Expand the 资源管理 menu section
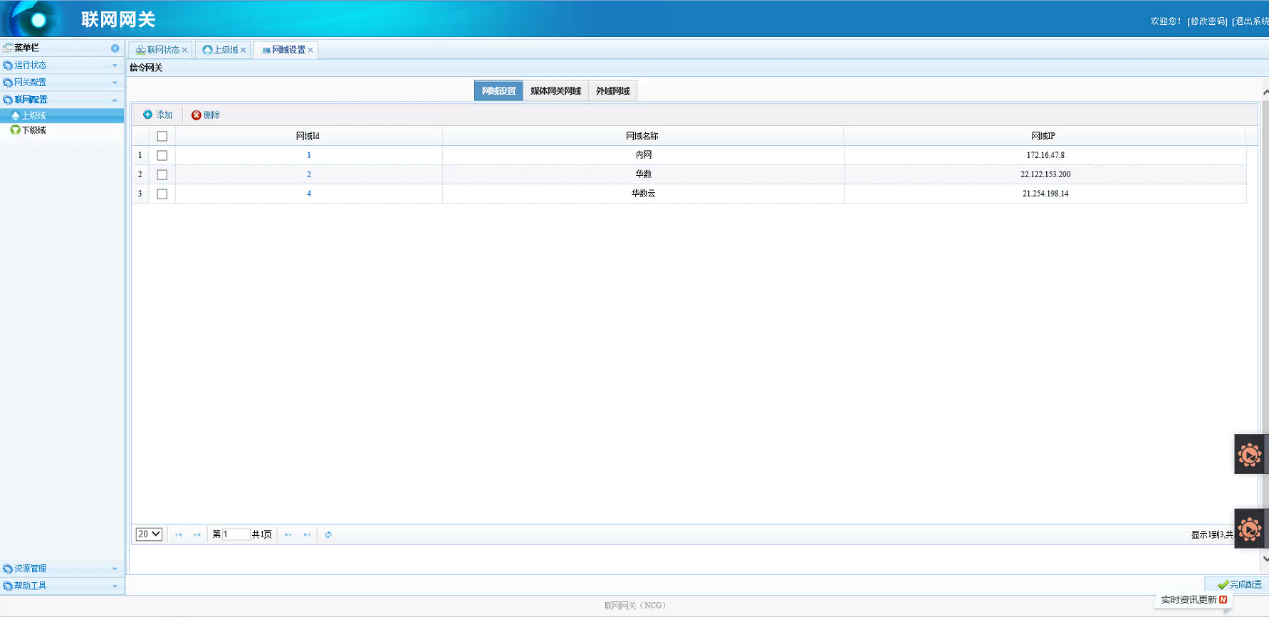The height and width of the screenshot is (617, 1269). pos(62,568)
